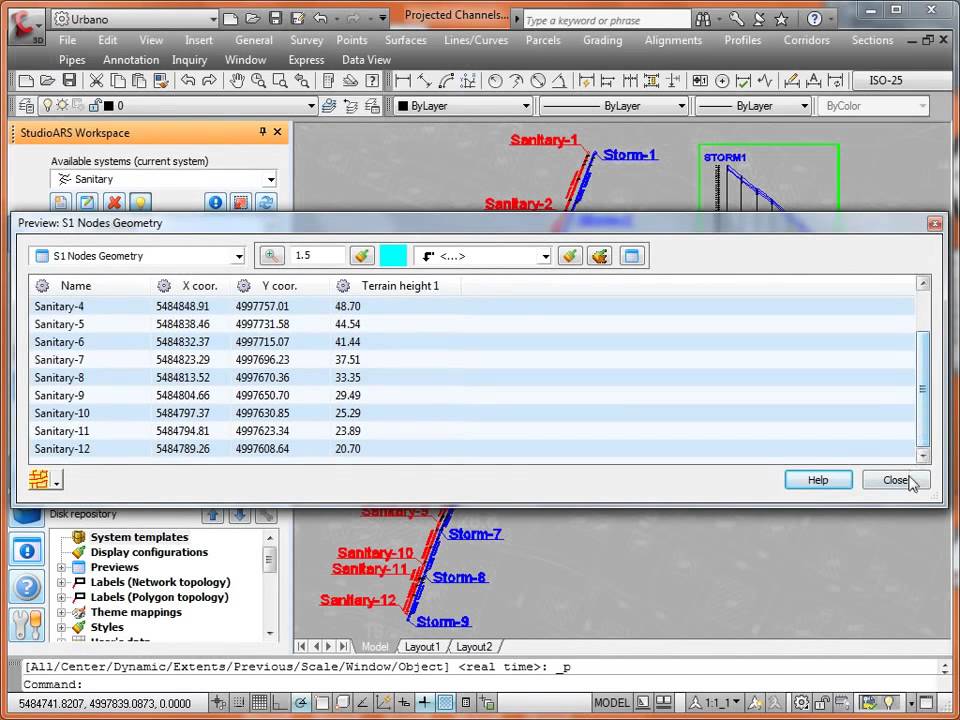Open ByLayer color dropdown

tap(525, 106)
